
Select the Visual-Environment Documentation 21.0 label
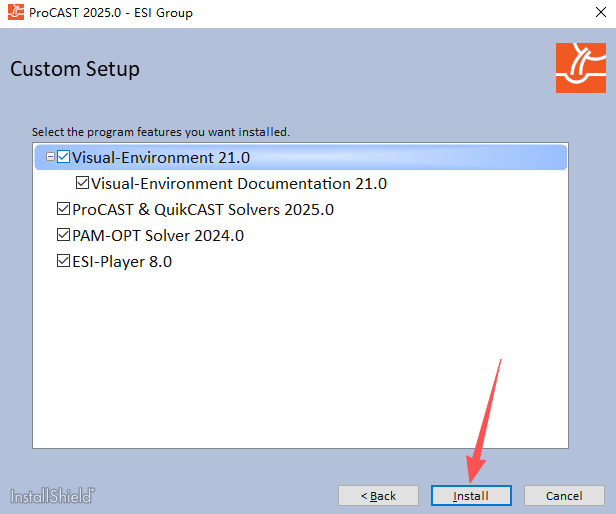click(239, 184)
